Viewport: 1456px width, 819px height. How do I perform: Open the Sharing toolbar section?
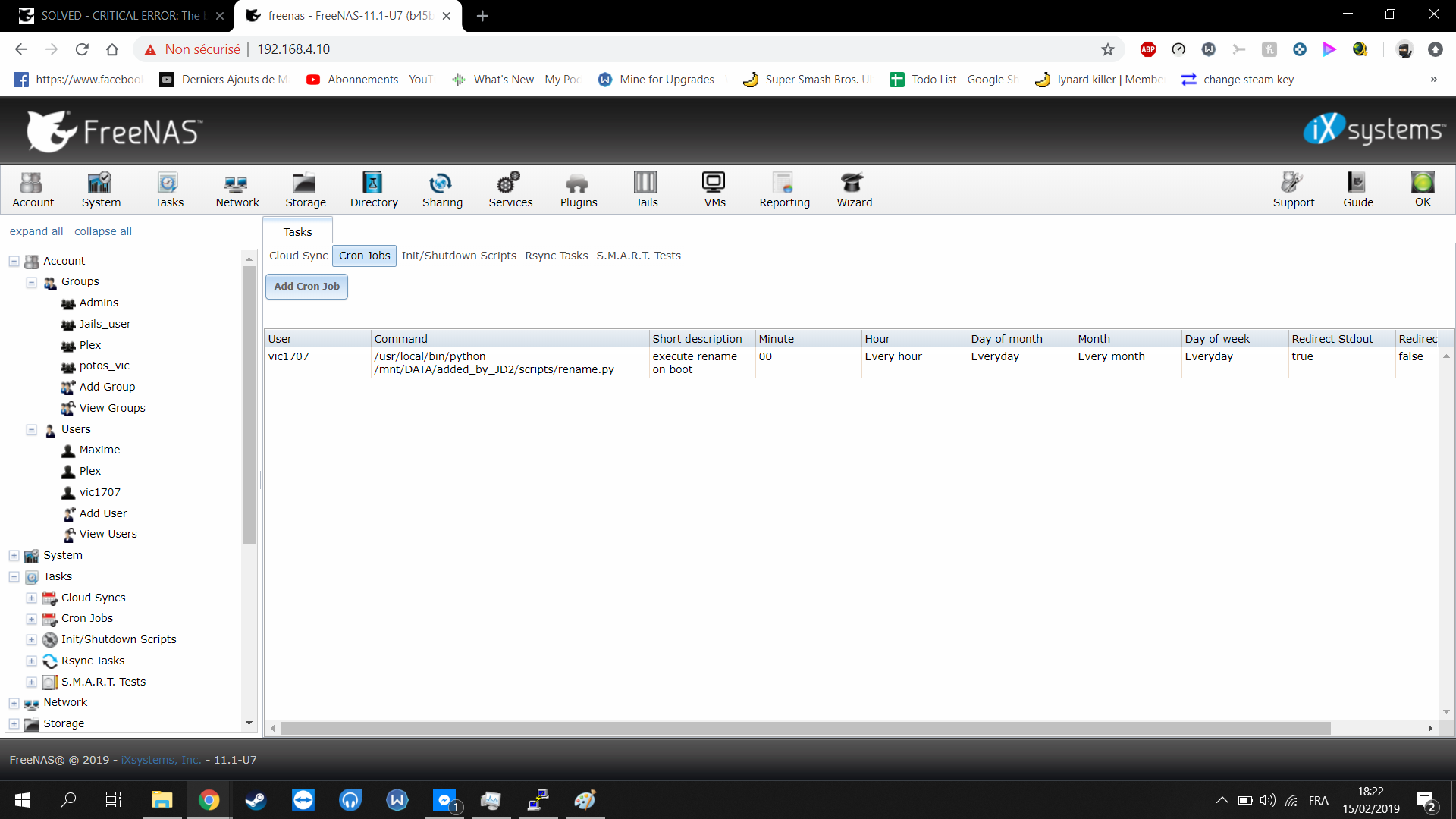point(442,190)
